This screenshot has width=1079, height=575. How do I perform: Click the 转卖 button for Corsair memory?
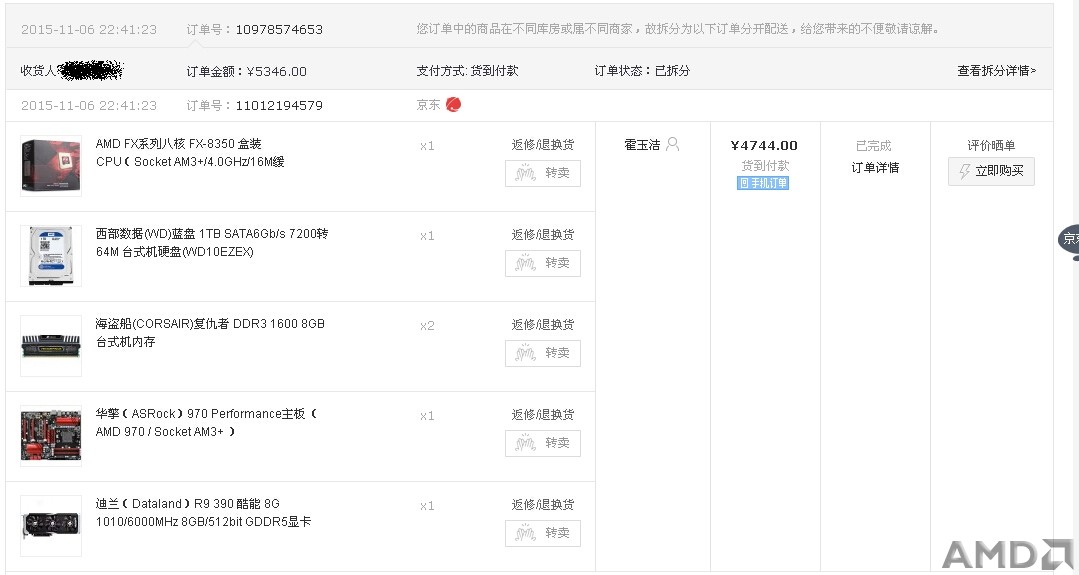tap(543, 354)
